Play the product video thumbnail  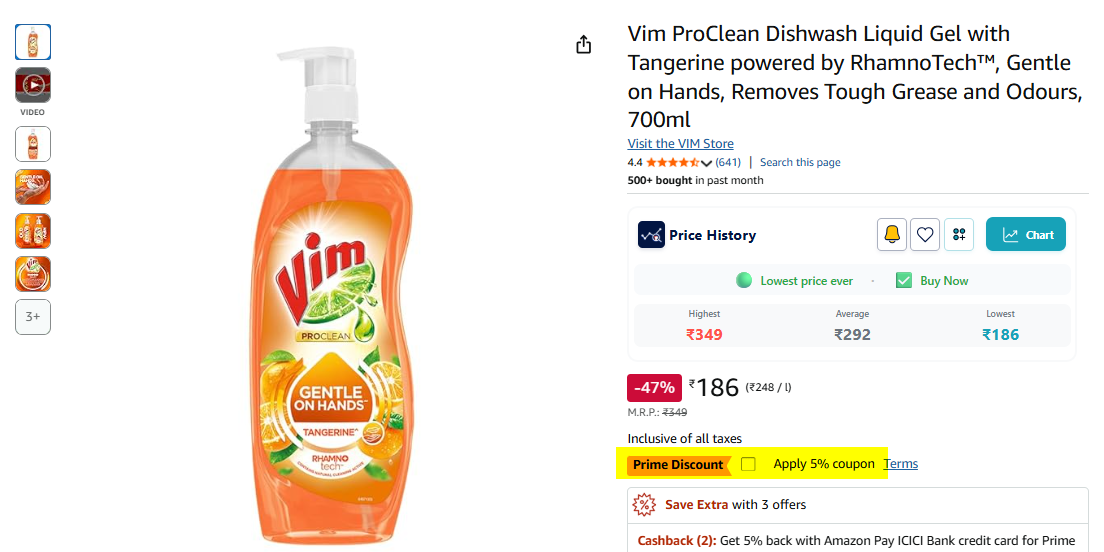coord(33,85)
